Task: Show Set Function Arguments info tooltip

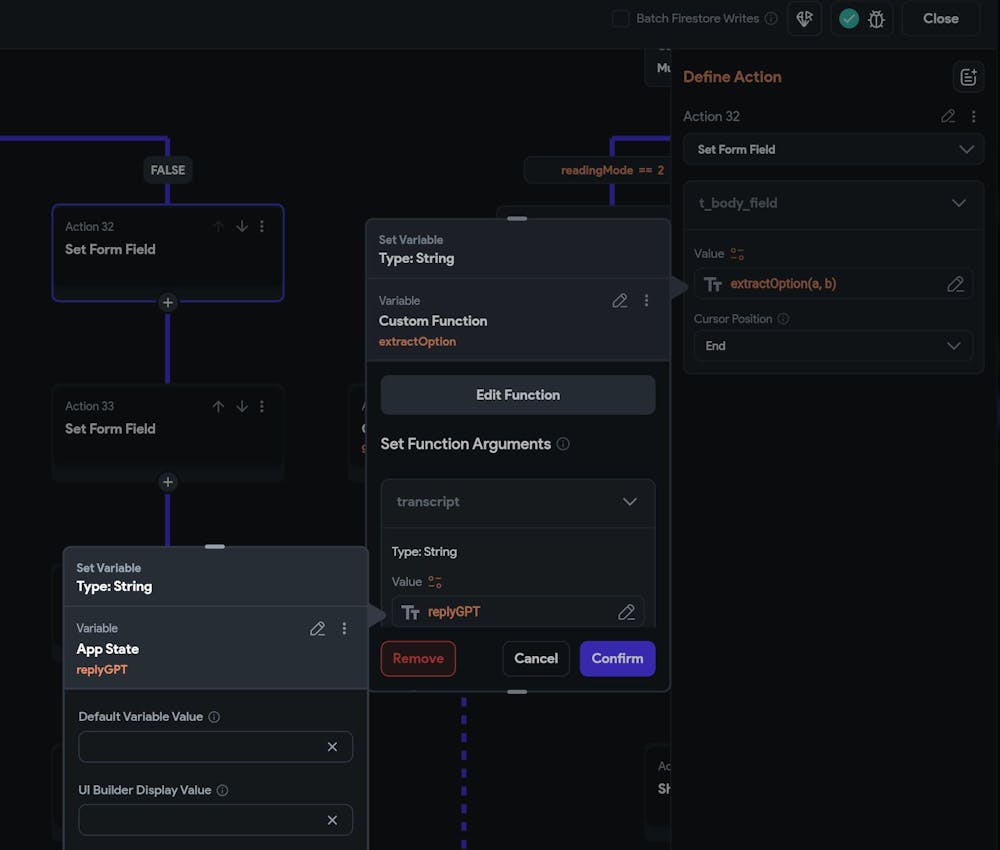Action: (563, 444)
